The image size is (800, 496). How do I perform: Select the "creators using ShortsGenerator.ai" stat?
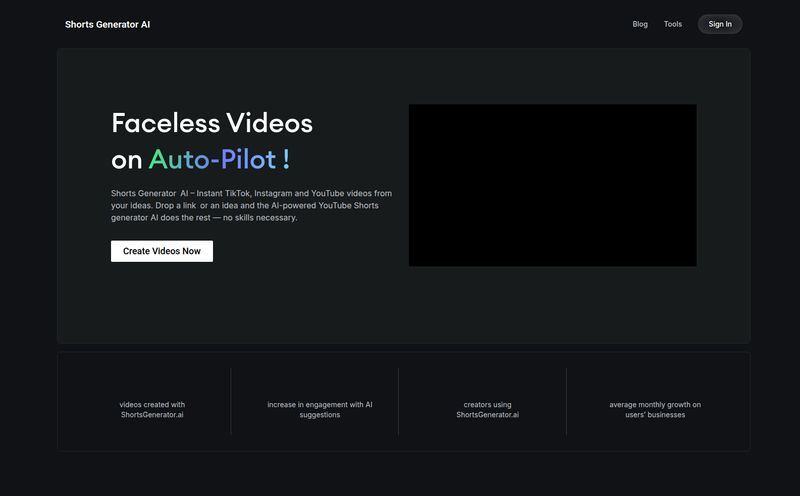[488, 409]
